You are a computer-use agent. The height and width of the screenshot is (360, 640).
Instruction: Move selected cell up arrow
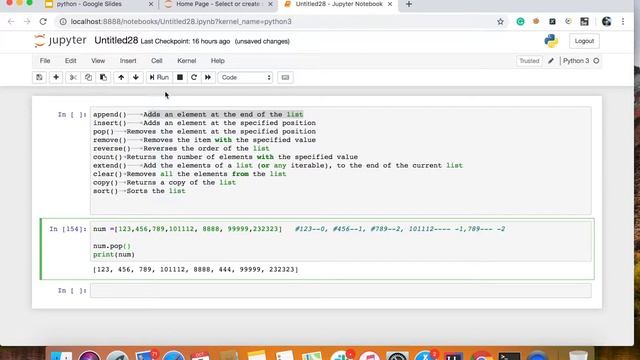click(x=121, y=77)
